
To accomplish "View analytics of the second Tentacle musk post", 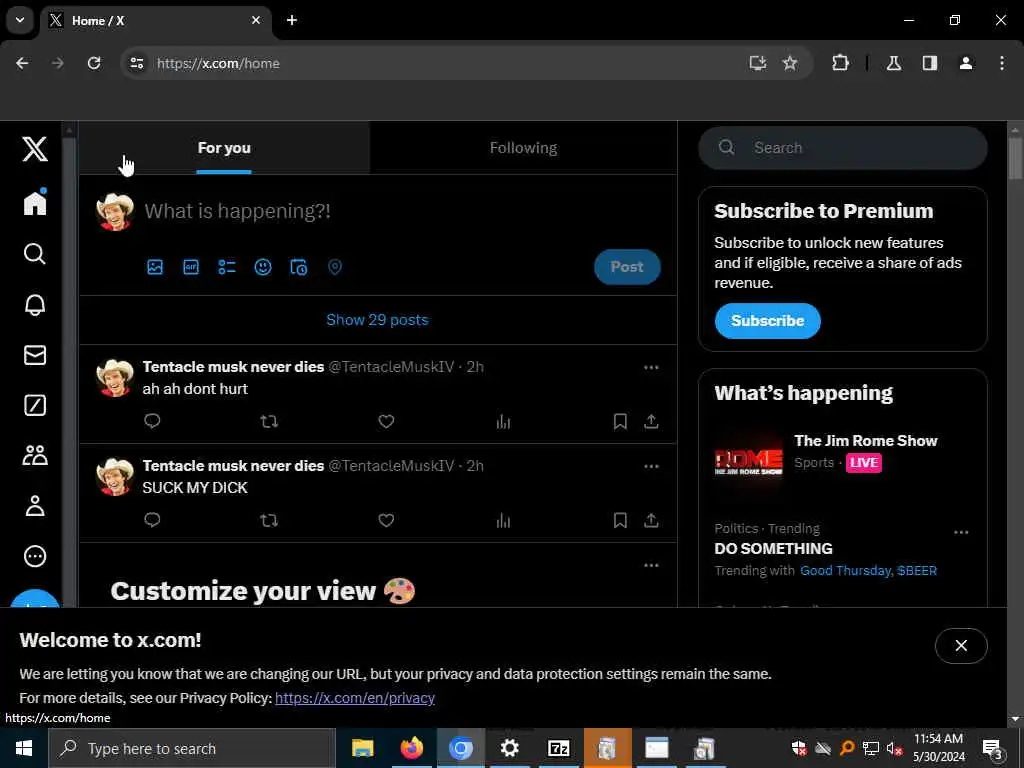I will [x=503, y=520].
